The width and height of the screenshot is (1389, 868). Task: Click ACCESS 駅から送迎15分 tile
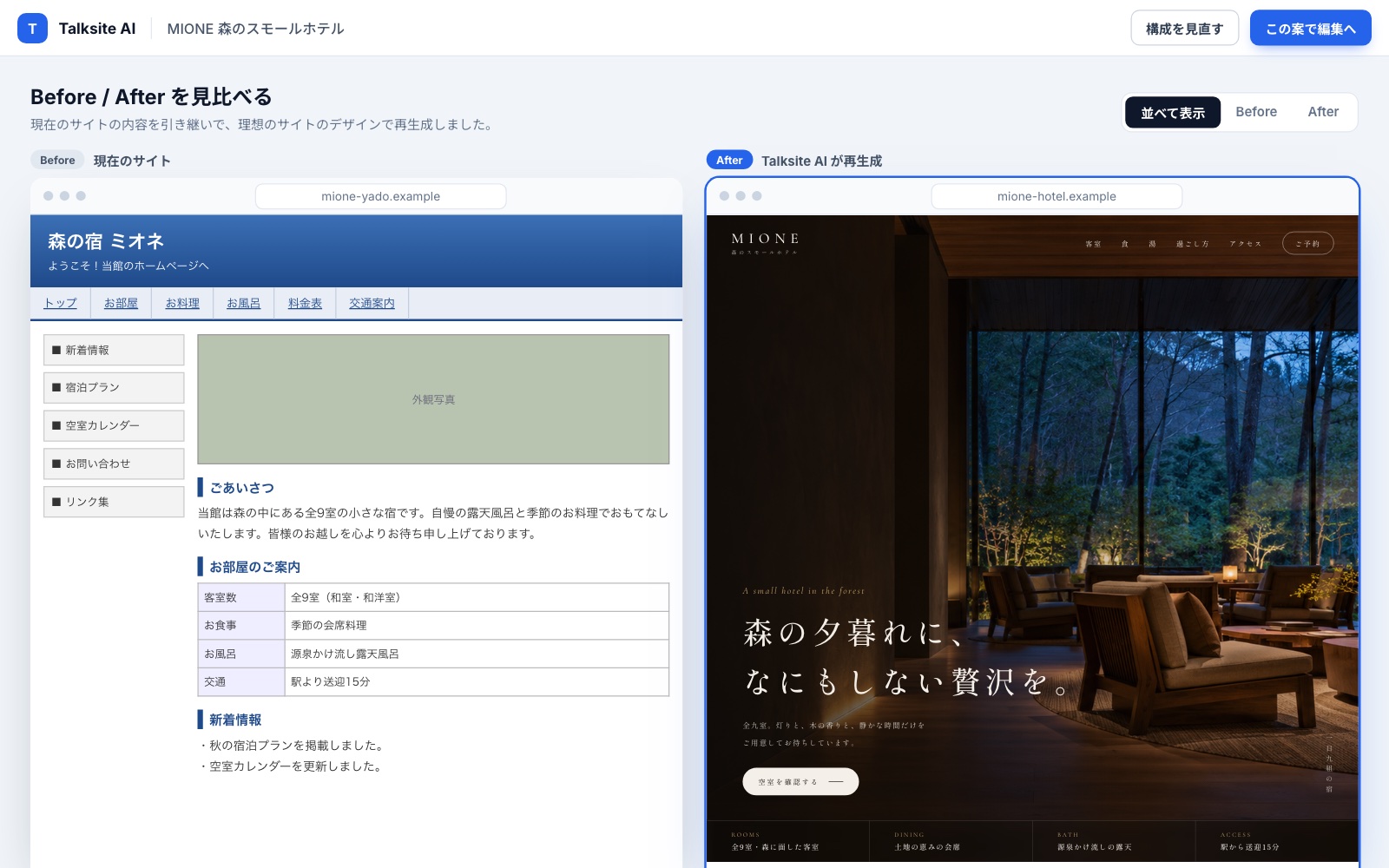[1277, 841]
